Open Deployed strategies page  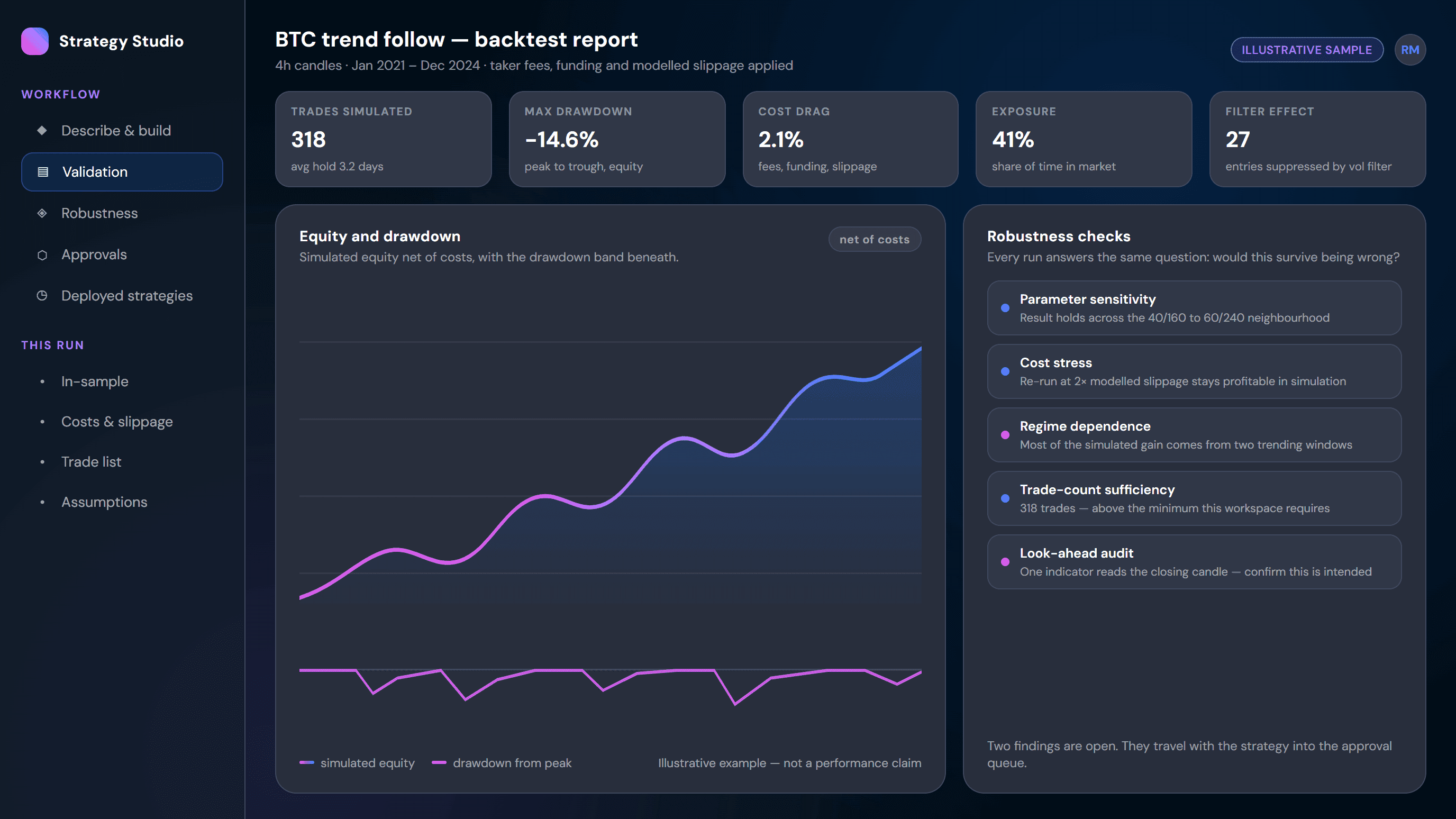pos(122,296)
